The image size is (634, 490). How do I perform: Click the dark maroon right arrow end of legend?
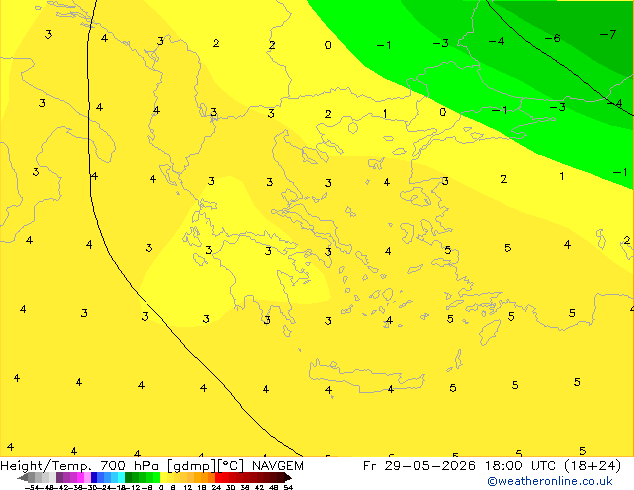coord(288,478)
